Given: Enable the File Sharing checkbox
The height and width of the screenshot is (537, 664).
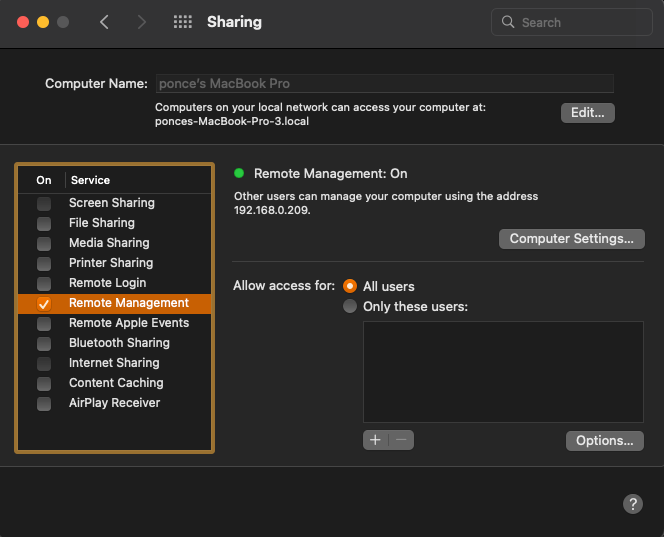Looking at the screenshot, I should coord(44,223).
